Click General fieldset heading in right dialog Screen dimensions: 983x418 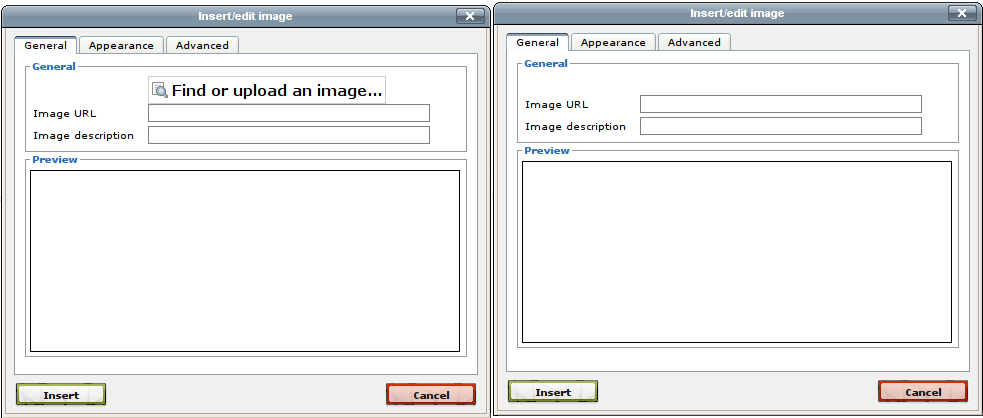click(x=546, y=63)
